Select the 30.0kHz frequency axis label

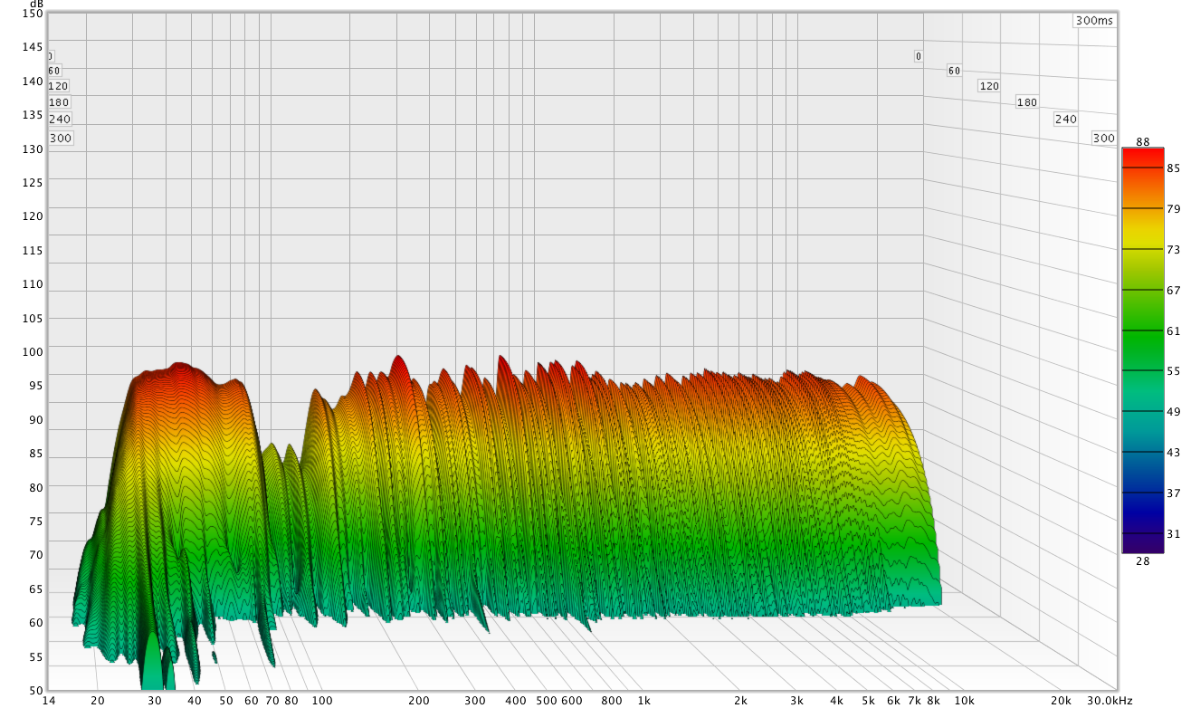[x=1112, y=701]
